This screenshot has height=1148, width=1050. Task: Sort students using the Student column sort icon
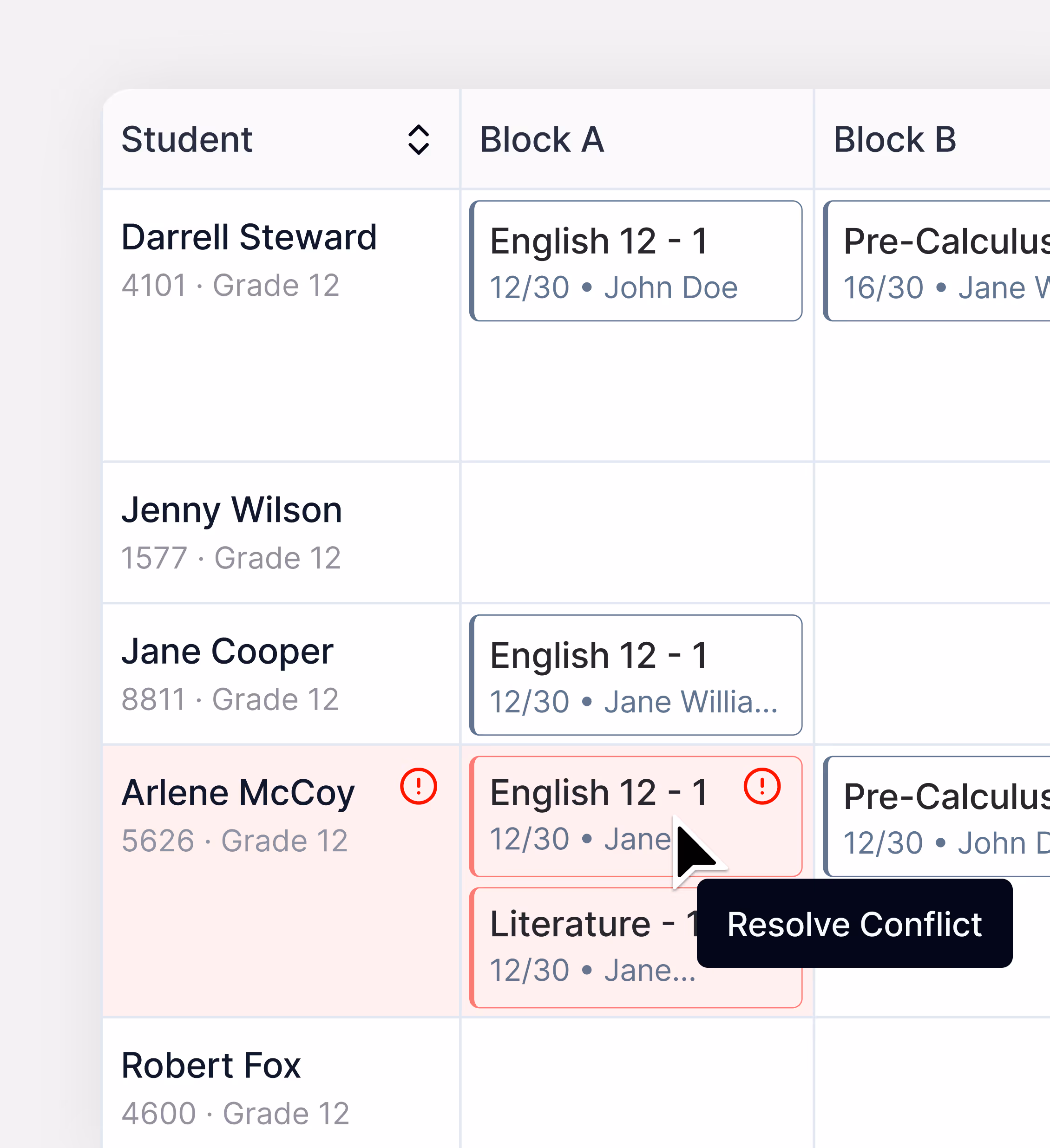coord(418,140)
